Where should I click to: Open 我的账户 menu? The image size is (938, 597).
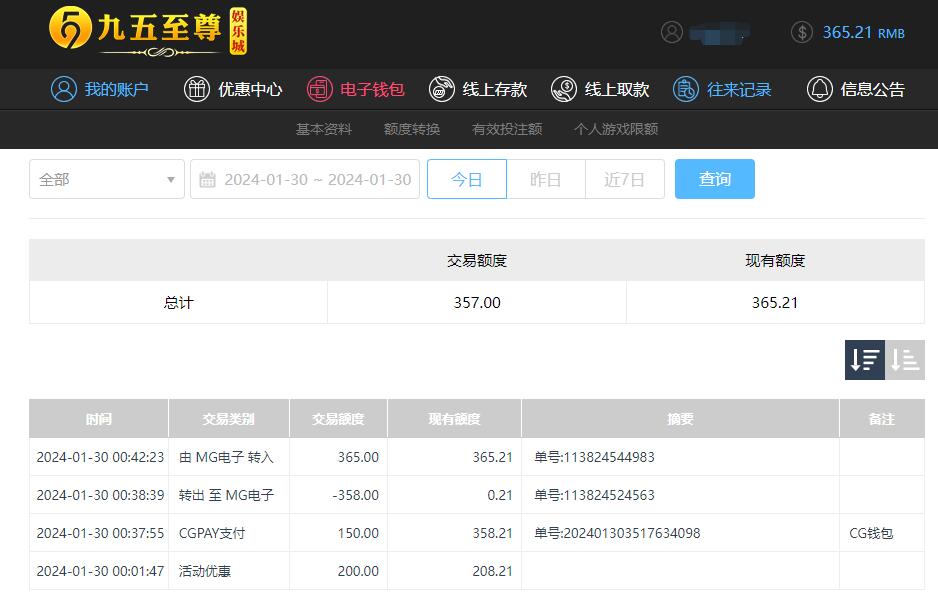[99, 89]
